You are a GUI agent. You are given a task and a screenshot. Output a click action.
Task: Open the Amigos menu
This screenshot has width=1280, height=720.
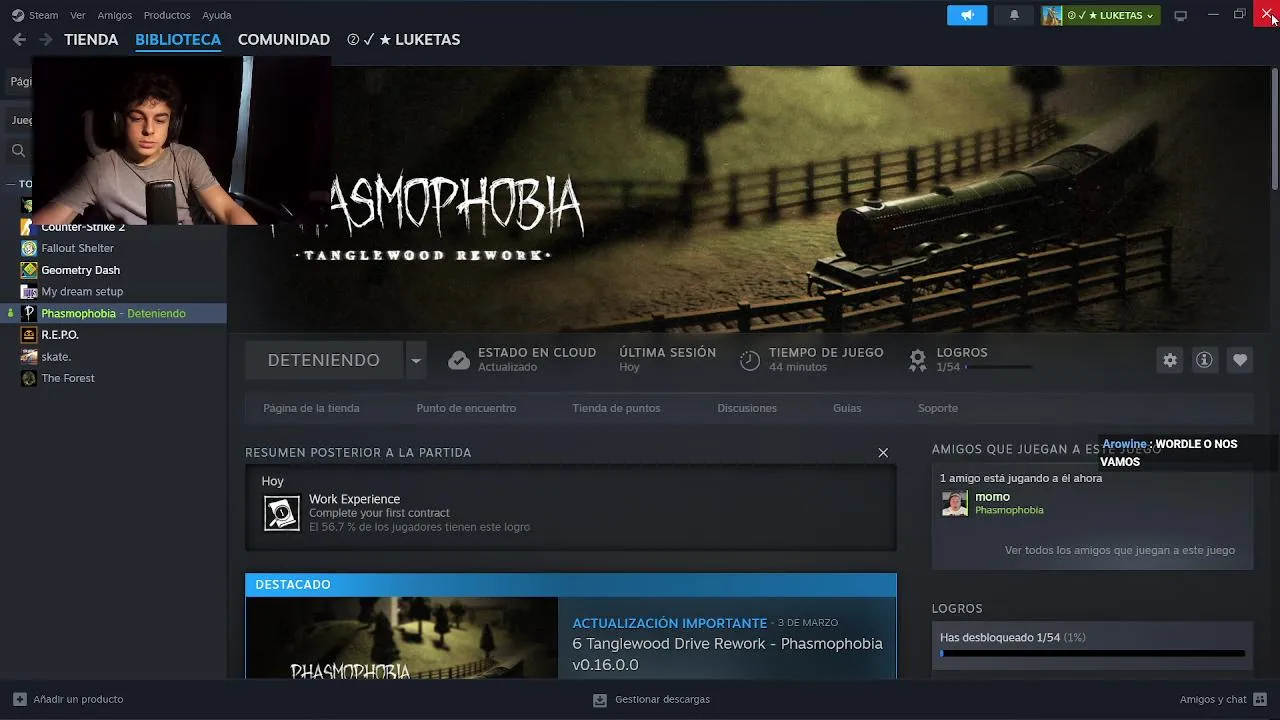(x=114, y=15)
